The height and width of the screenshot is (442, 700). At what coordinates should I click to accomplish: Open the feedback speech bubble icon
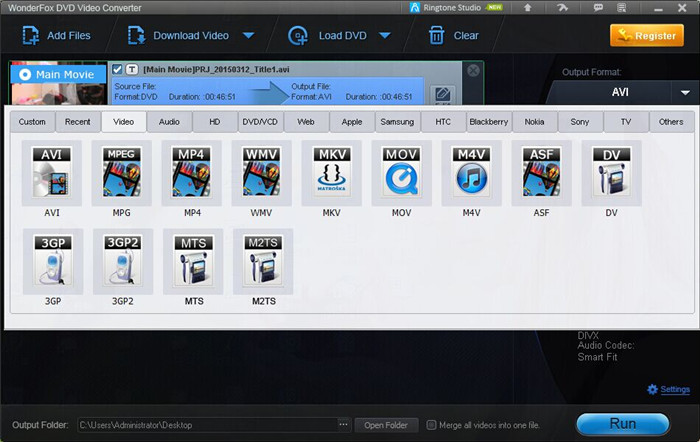click(598, 8)
